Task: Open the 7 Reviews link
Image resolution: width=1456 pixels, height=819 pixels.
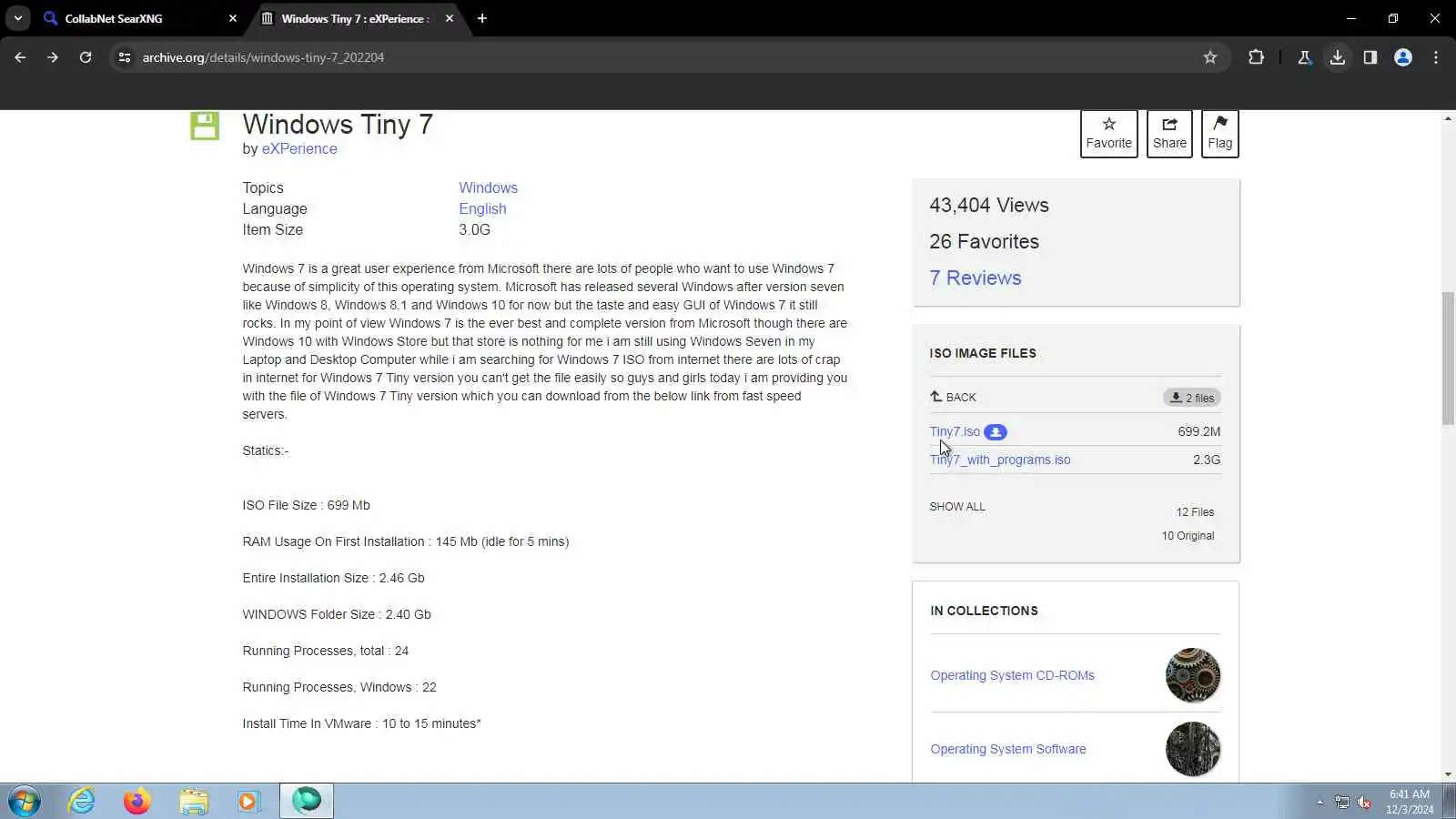Action: 976,278
